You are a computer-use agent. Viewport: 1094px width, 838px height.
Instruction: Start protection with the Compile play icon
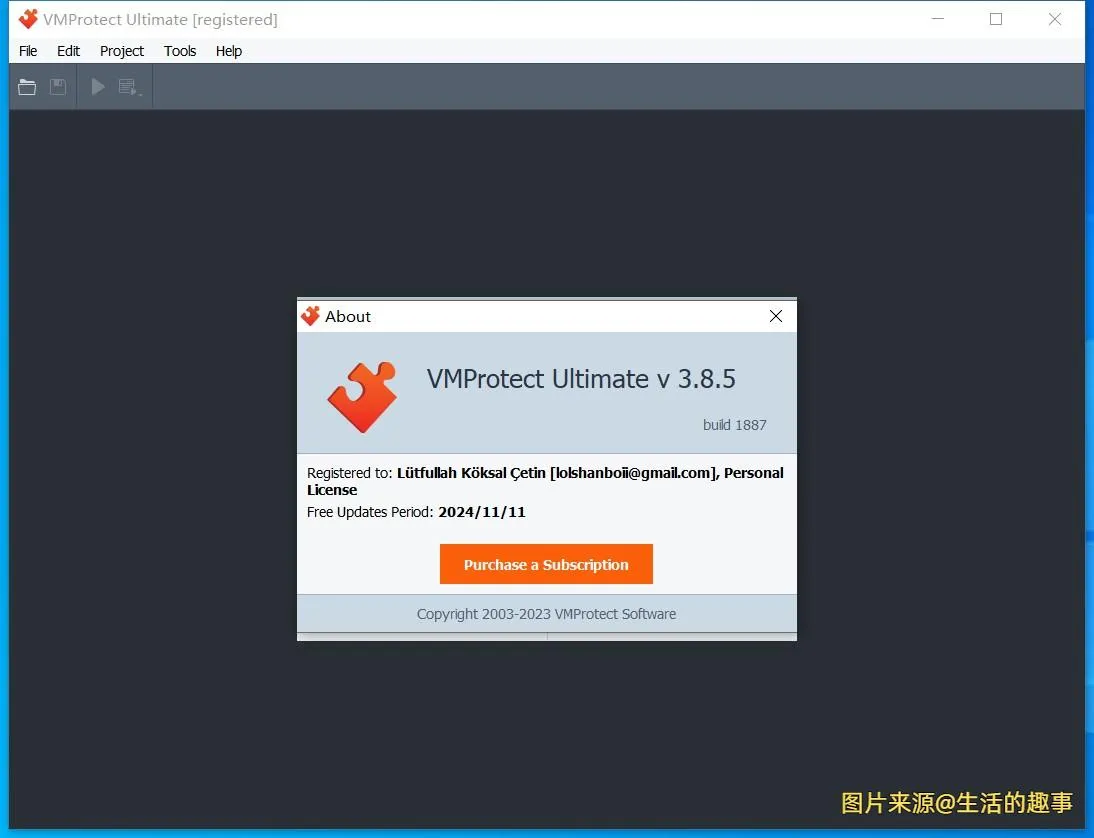click(x=97, y=86)
